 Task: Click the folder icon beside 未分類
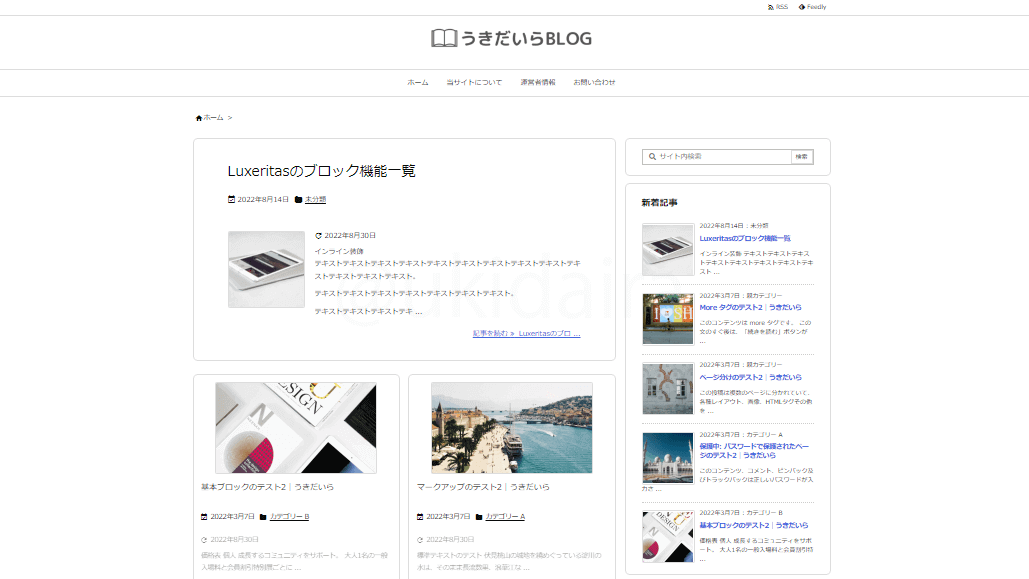click(x=299, y=200)
